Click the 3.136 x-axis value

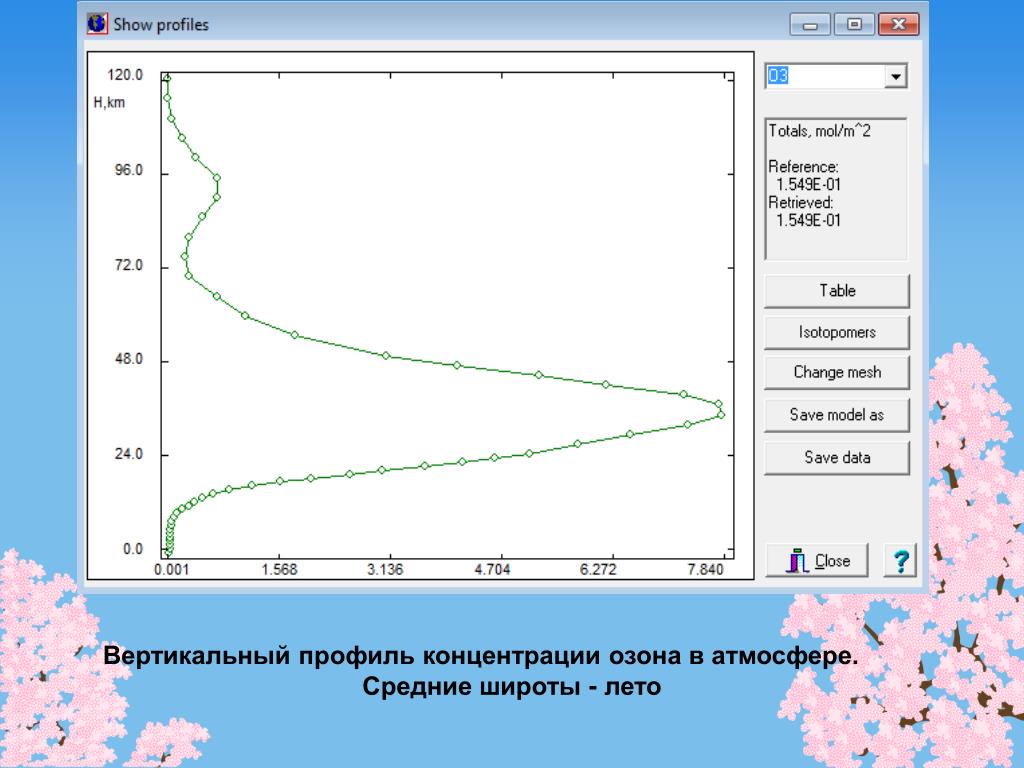tap(385, 569)
